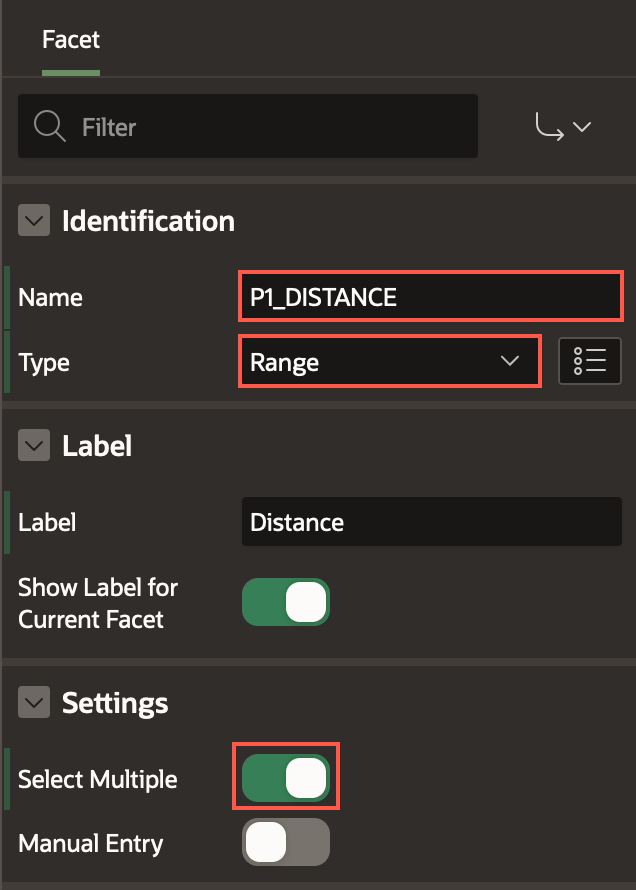Turn off the Select Multiple switch
The image size is (636, 890).
[x=286, y=779]
